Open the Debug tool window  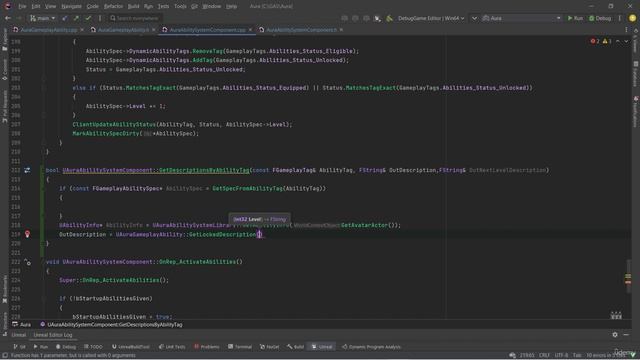pos(66,347)
